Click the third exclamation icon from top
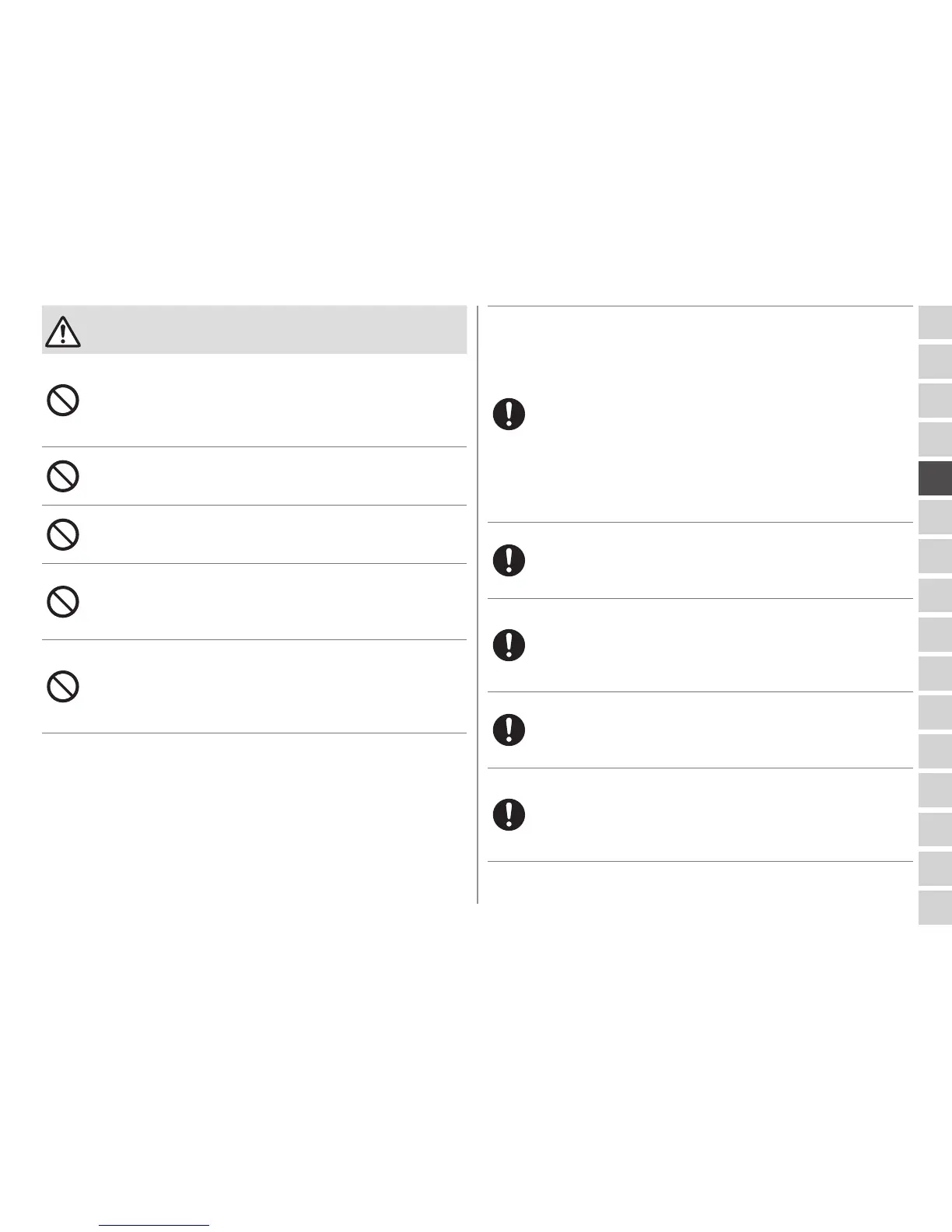This screenshot has width=952, height=1232. pyautogui.click(x=509, y=645)
